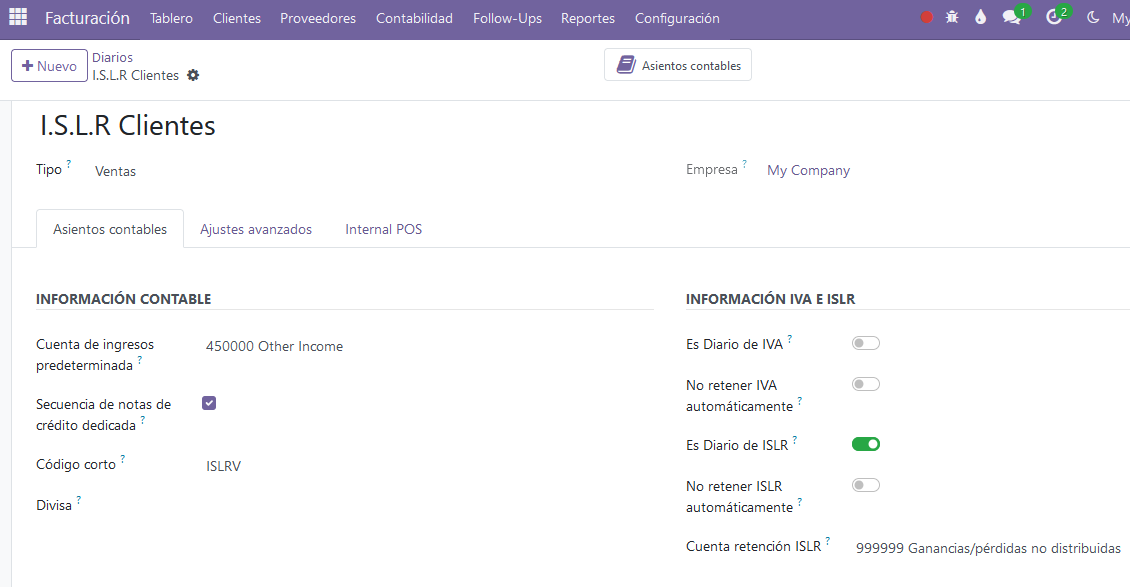Click help mark after Cuenta de ingresos predeterminada

(x=140, y=360)
